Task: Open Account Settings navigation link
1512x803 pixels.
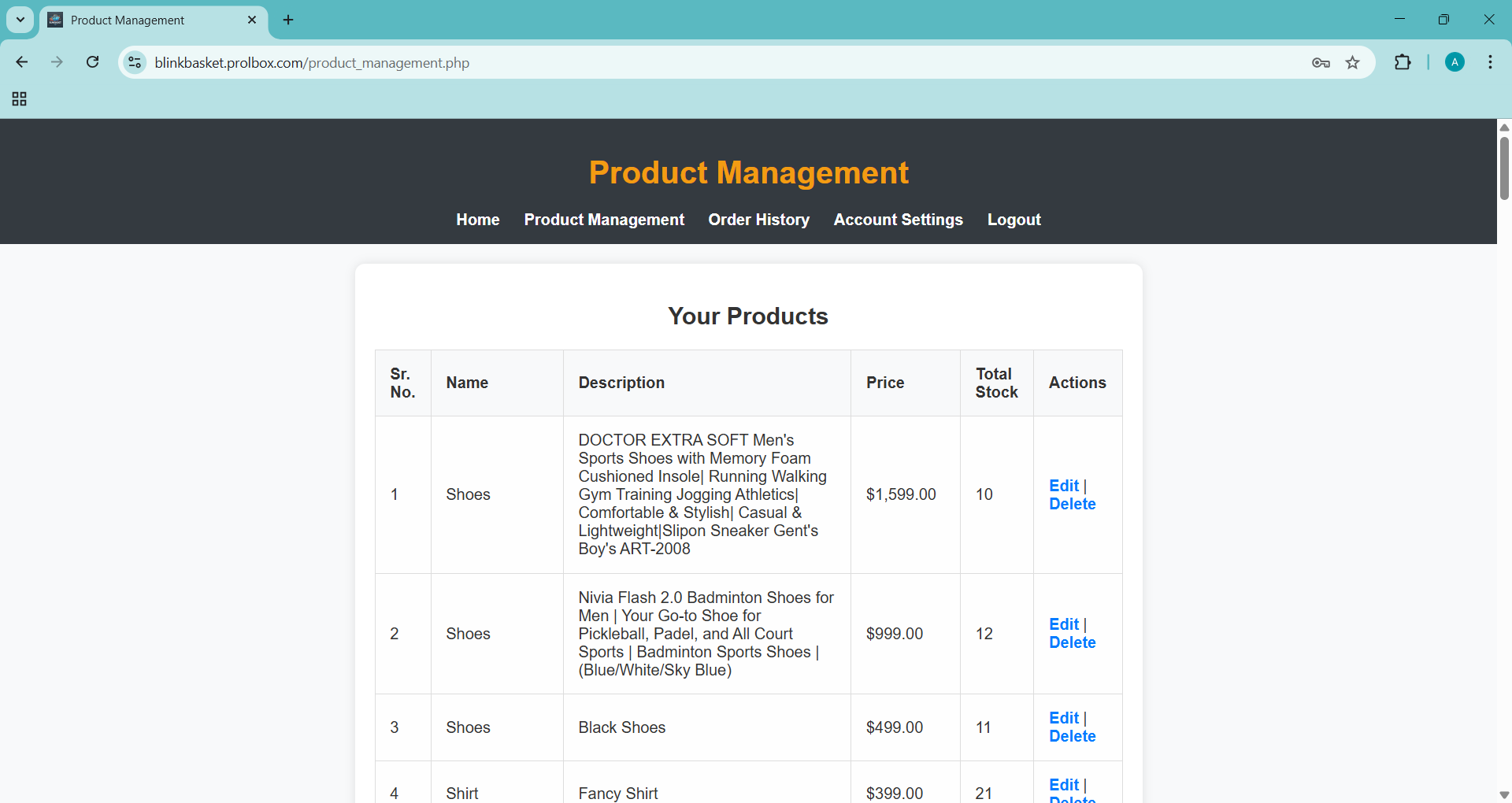Action: tap(898, 220)
